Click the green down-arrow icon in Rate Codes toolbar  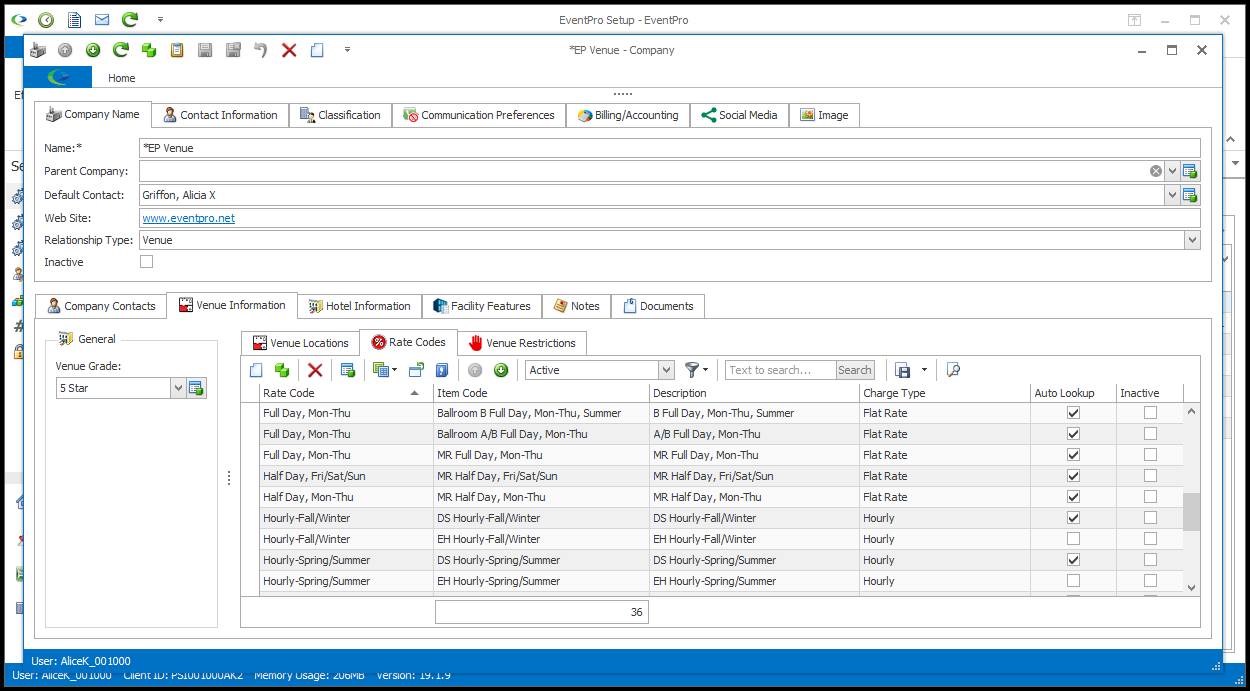point(501,370)
